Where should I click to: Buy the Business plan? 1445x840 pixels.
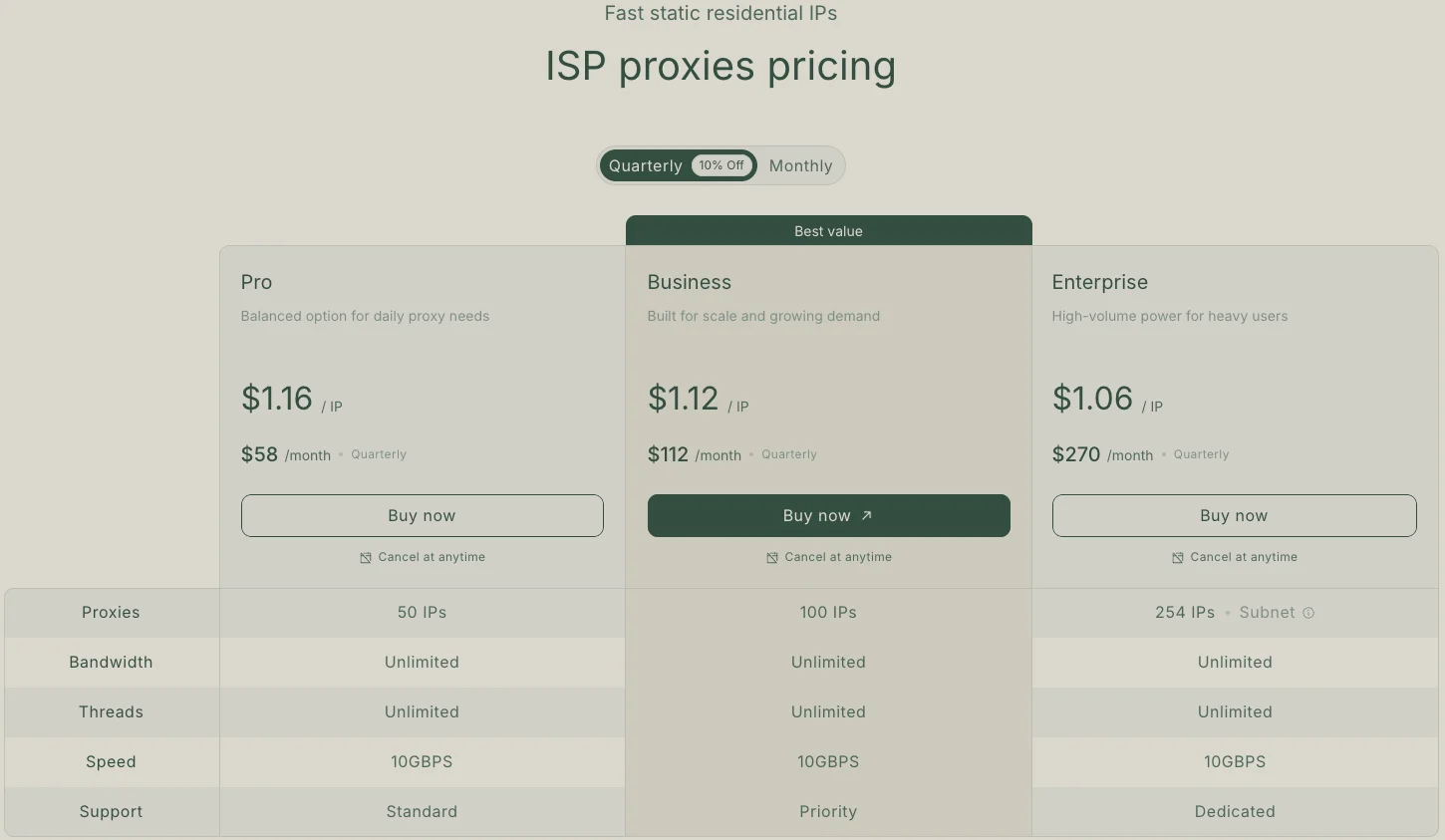click(x=828, y=515)
